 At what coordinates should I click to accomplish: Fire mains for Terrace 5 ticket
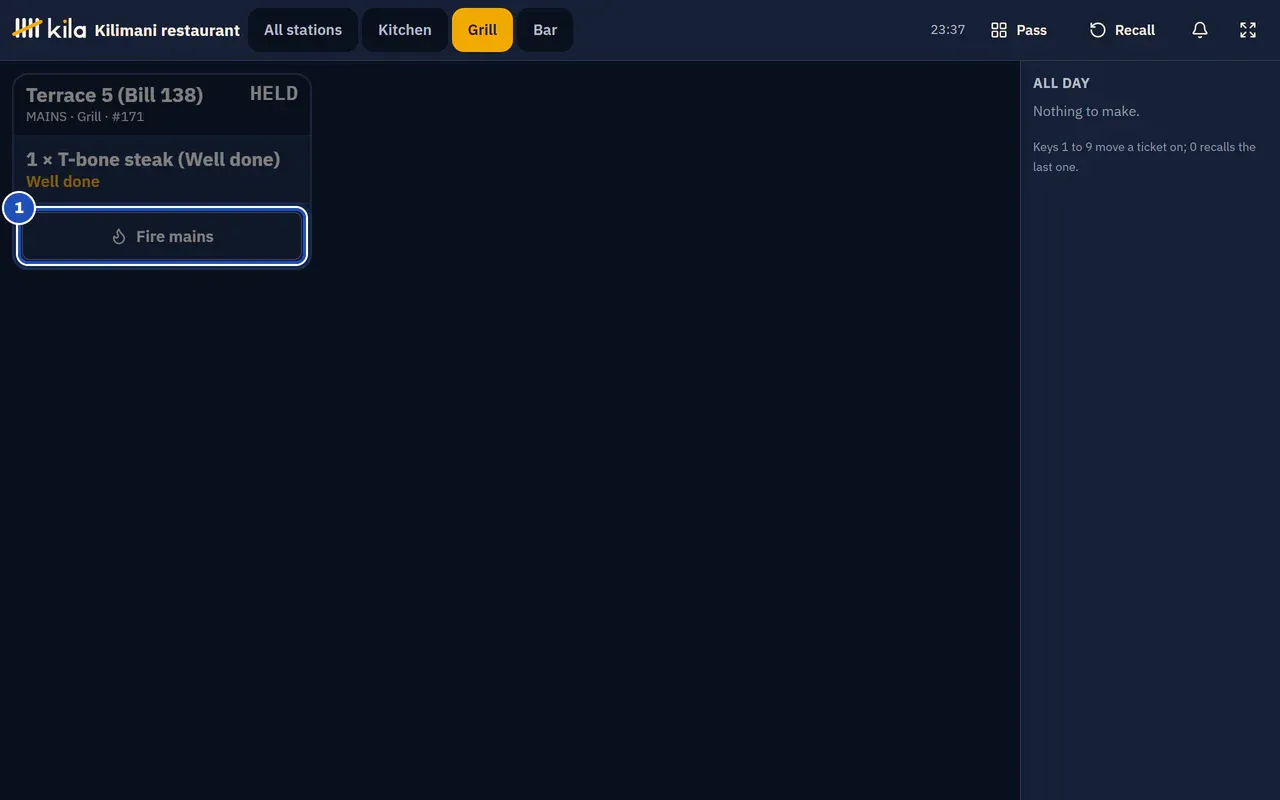click(x=162, y=237)
